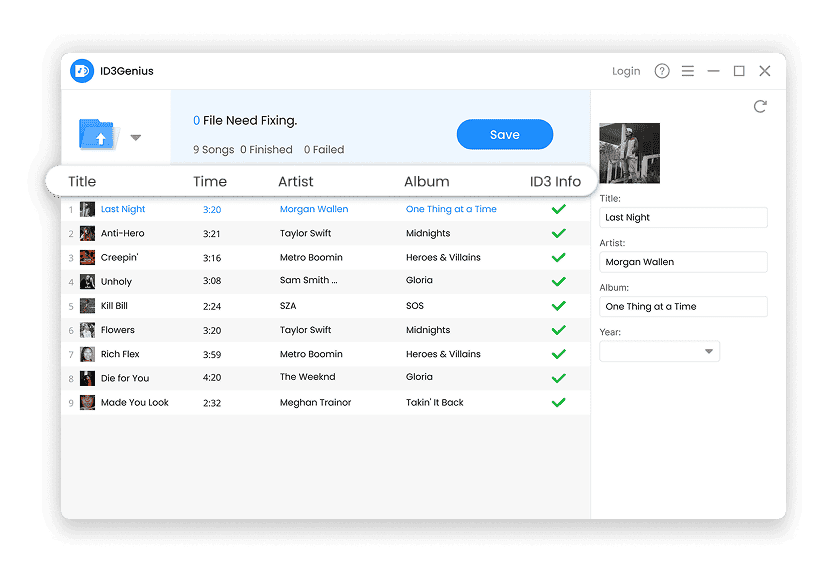Click the green checkmark for Flowers

click(559, 330)
